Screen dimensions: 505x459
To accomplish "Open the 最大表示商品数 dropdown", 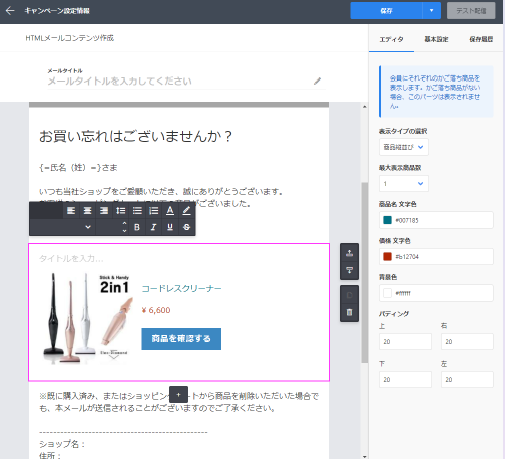I will (404, 184).
